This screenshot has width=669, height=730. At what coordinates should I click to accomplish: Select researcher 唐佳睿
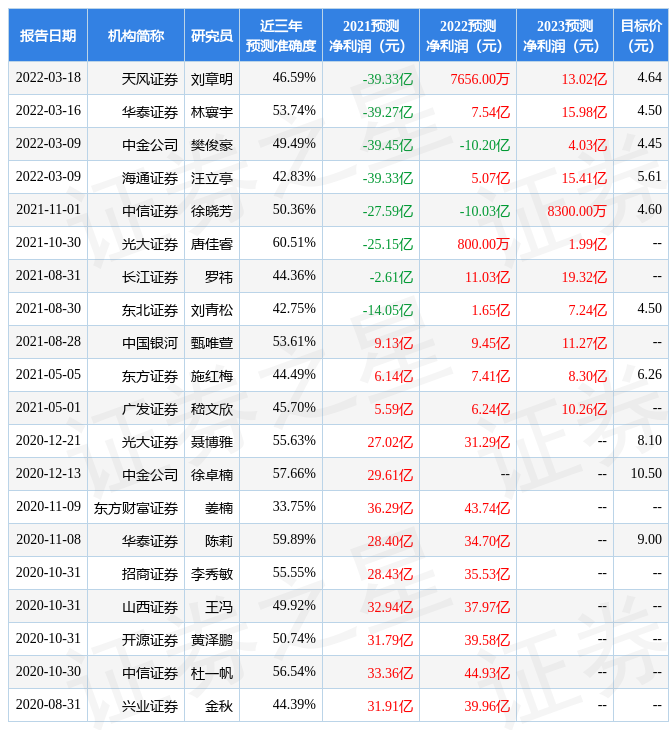[212, 244]
